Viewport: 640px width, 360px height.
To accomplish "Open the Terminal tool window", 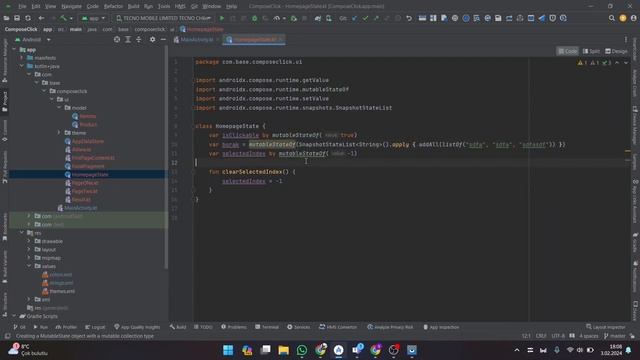I will click(x=267, y=327).
